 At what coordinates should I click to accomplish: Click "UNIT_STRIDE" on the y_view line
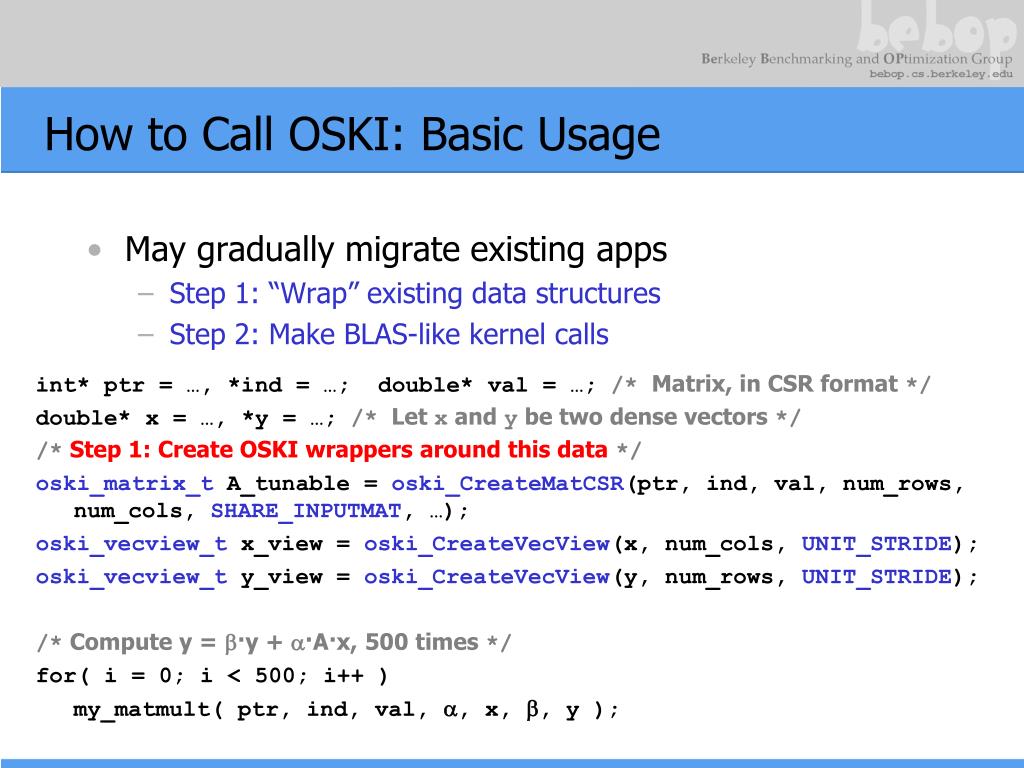tap(876, 577)
